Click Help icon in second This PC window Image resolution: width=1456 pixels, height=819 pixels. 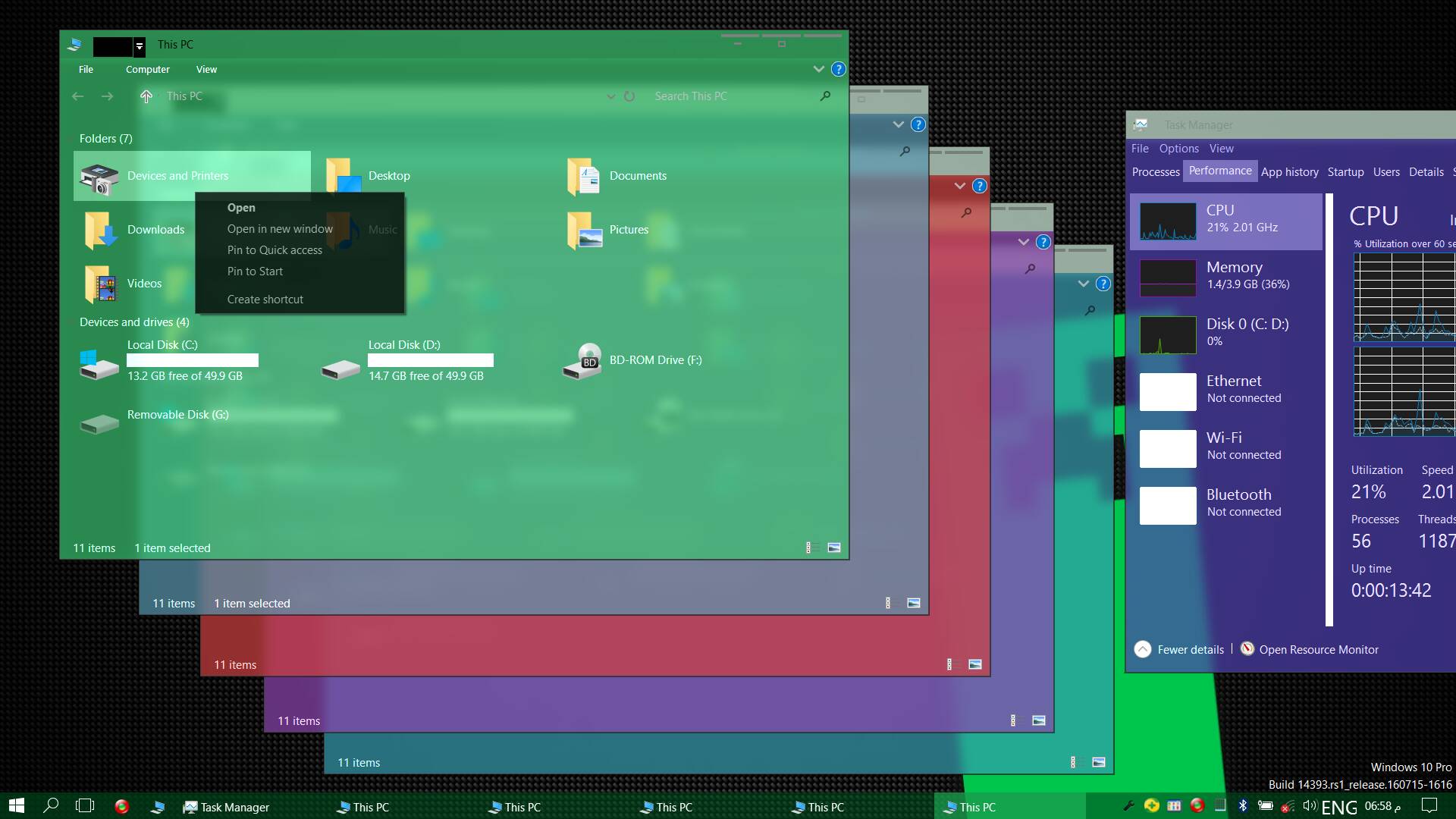[918, 124]
